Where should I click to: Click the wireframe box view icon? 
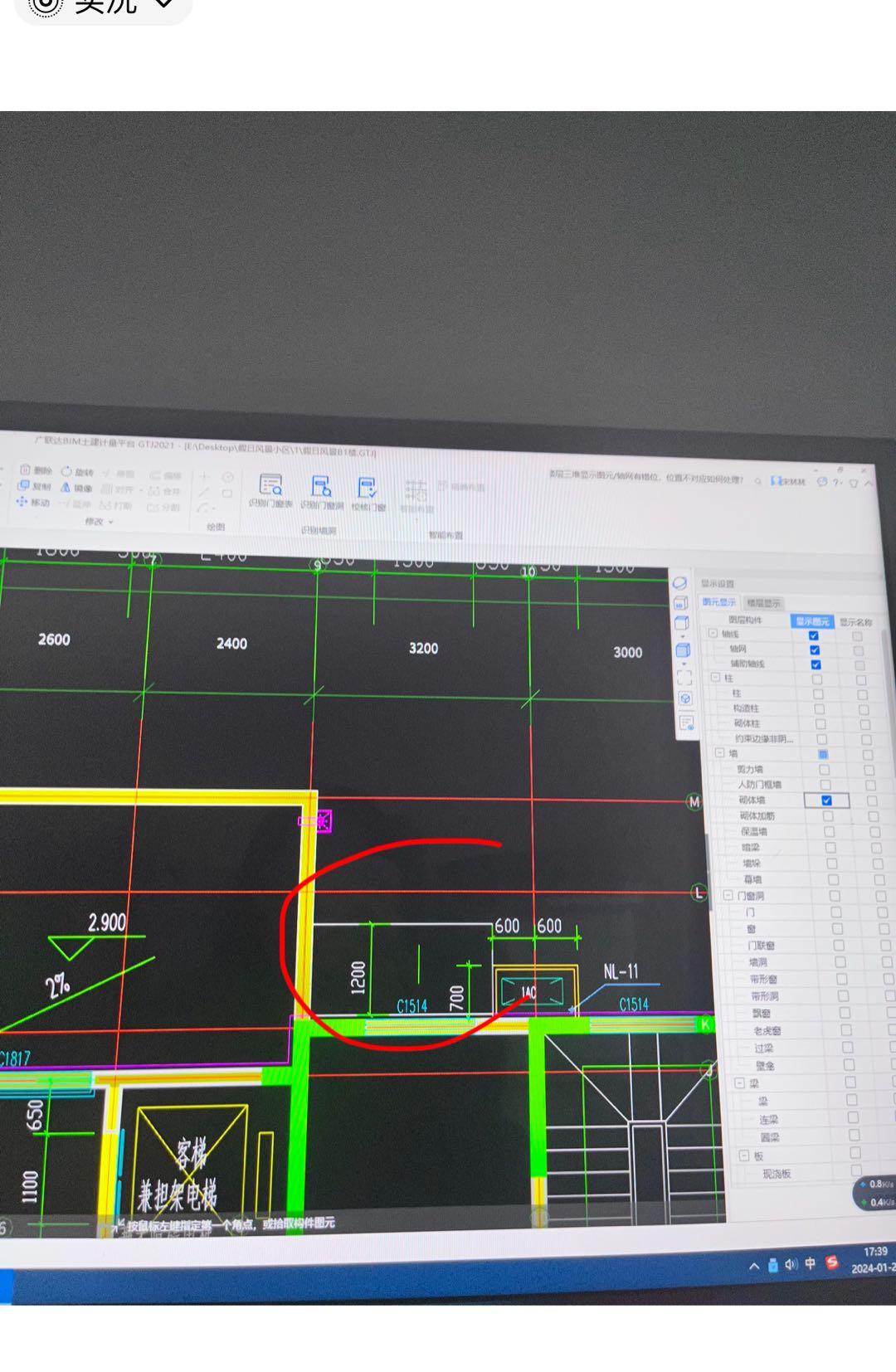(681, 623)
